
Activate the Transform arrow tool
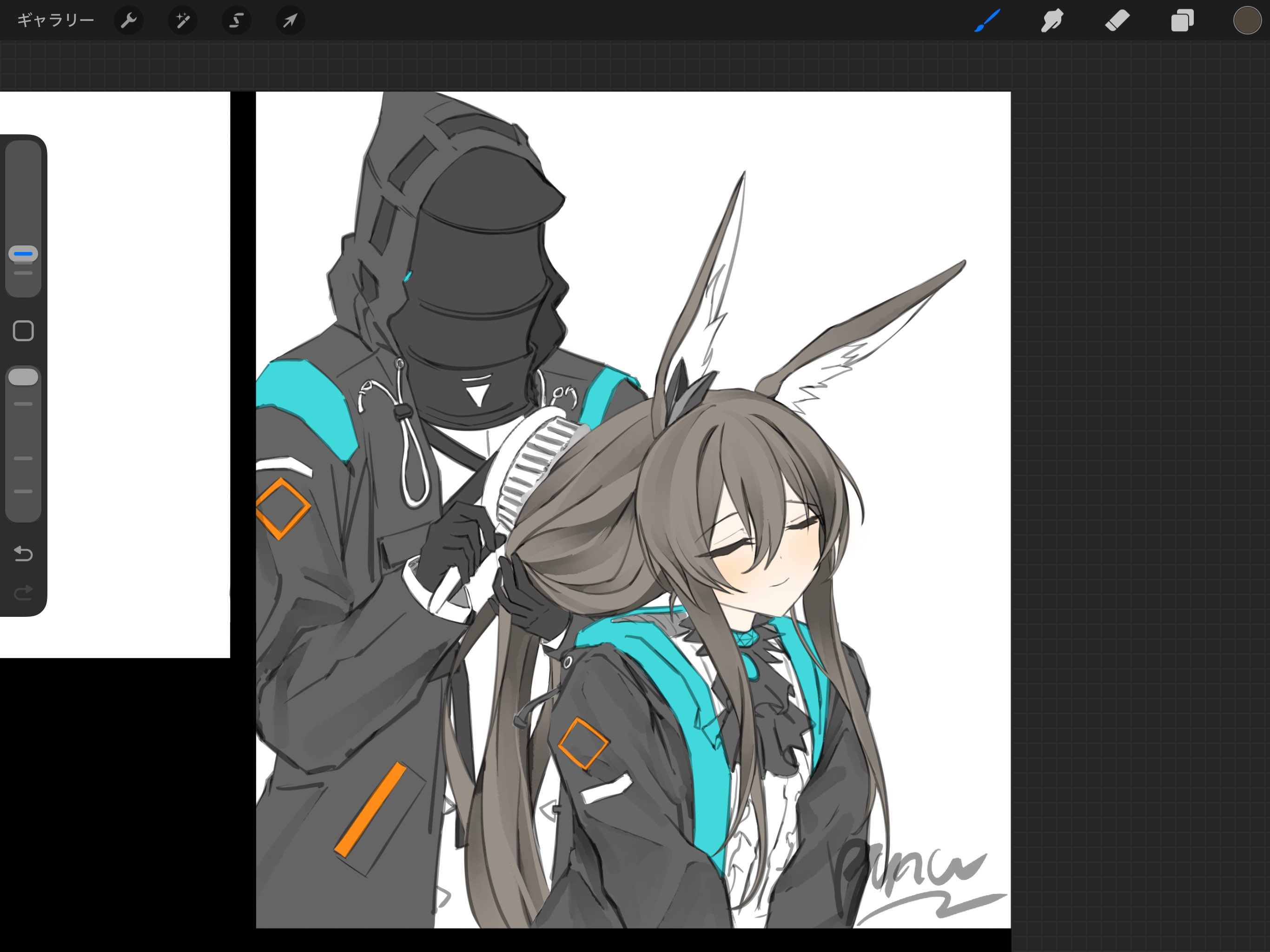pos(290,20)
